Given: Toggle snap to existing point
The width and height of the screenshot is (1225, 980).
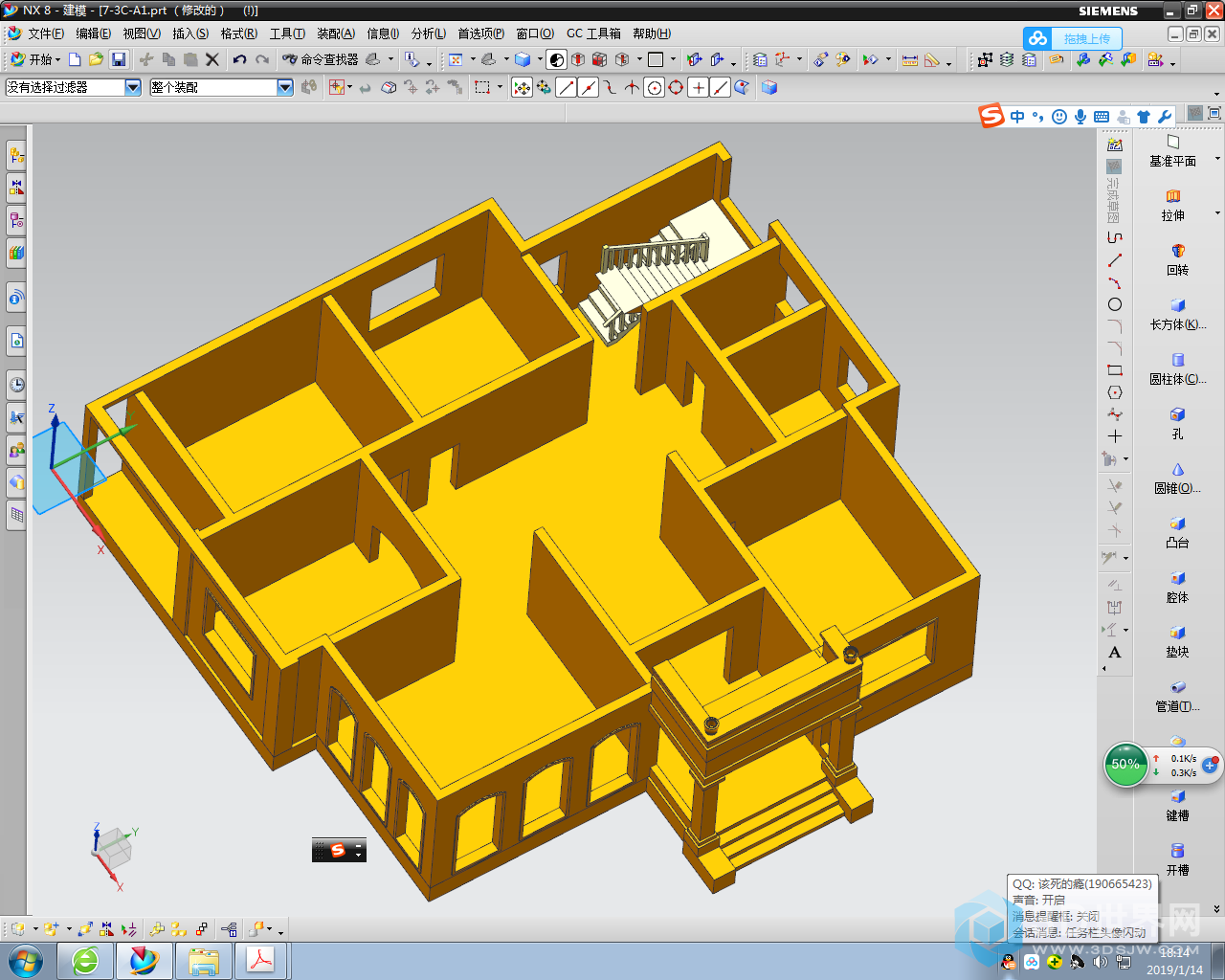Looking at the screenshot, I should pos(698,87).
